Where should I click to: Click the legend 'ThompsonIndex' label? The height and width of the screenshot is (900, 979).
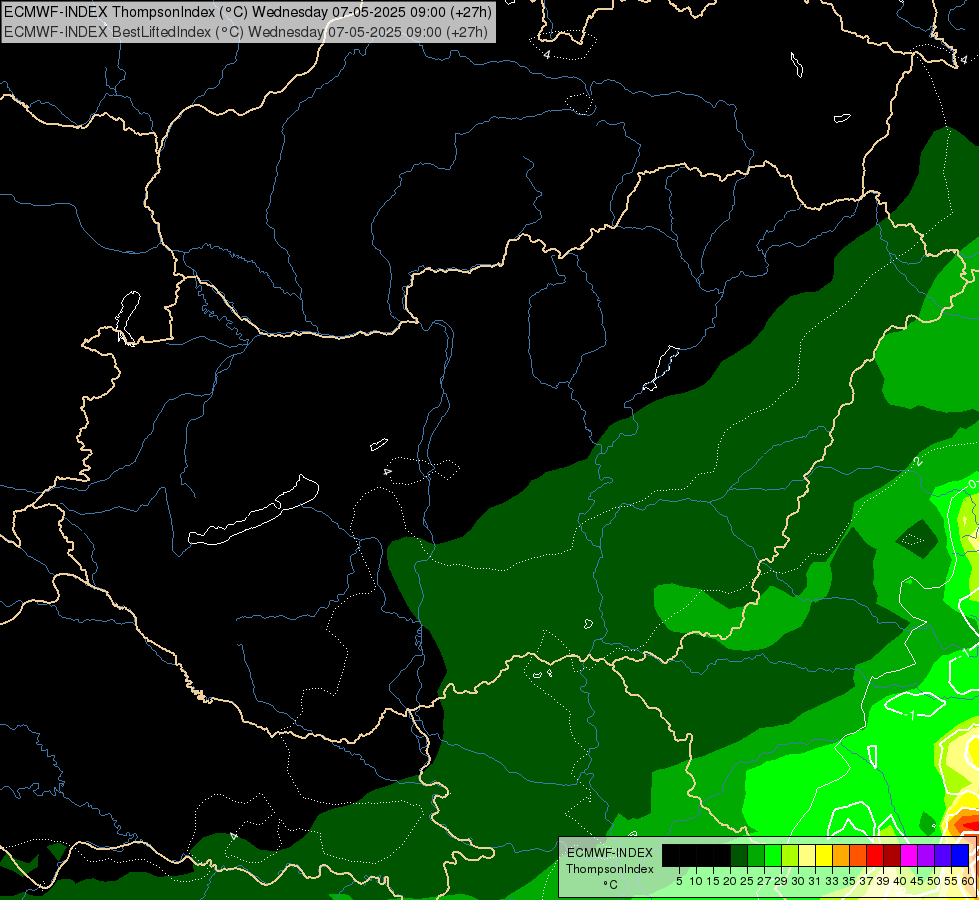click(609, 869)
